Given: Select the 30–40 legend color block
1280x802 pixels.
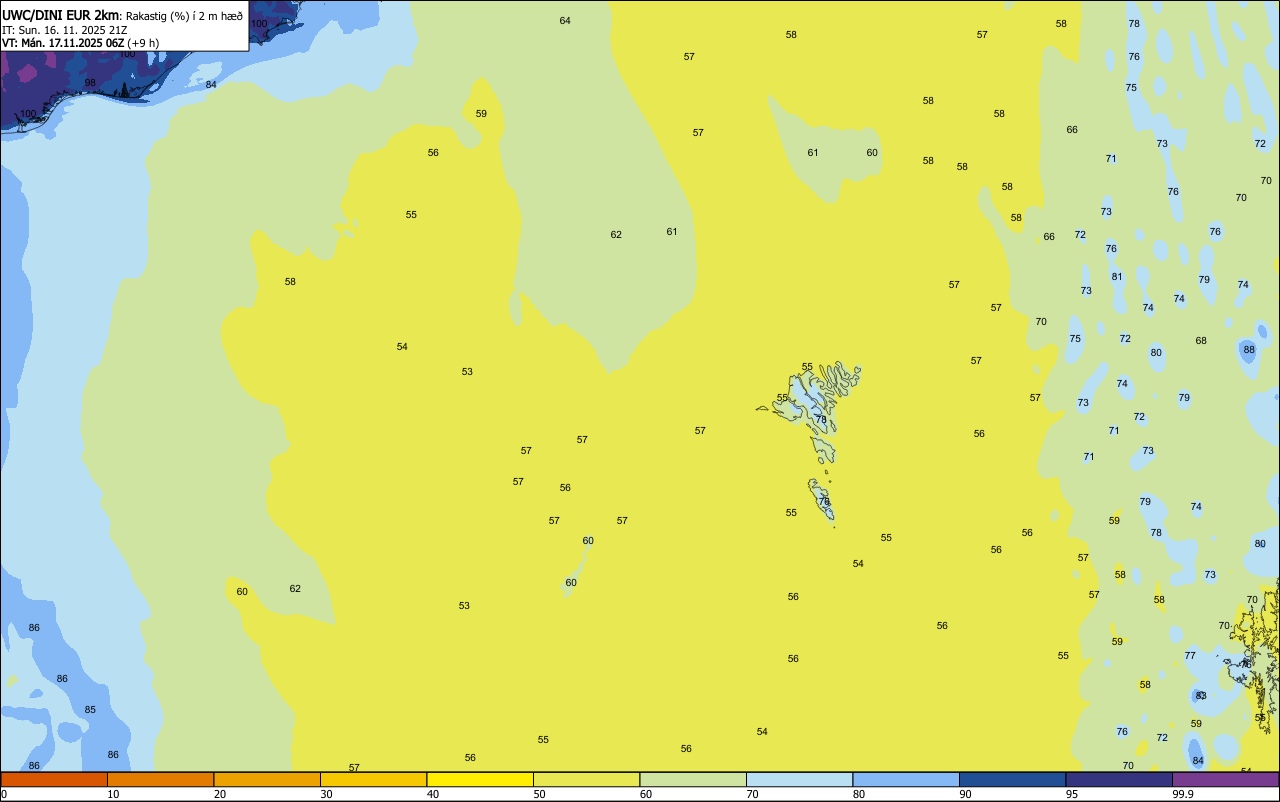Looking at the screenshot, I should (x=373, y=779).
